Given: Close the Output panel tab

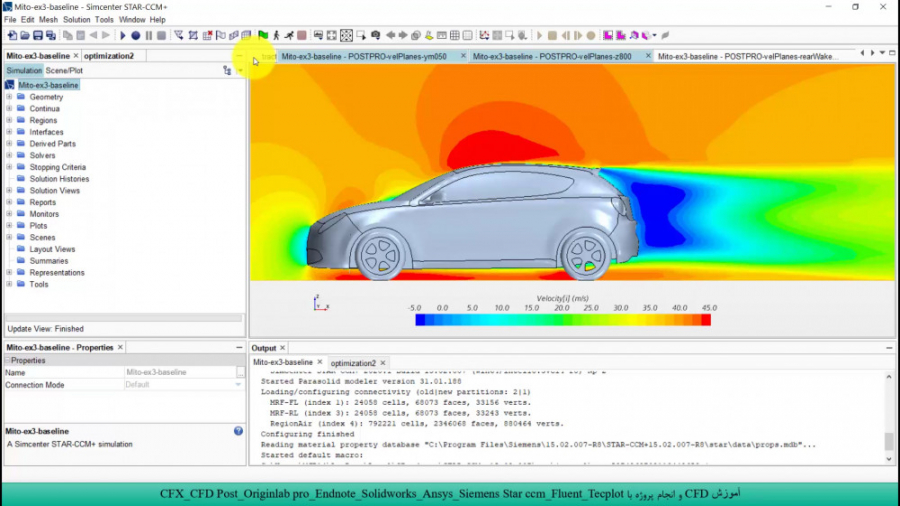Looking at the screenshot, I should 282,348.
